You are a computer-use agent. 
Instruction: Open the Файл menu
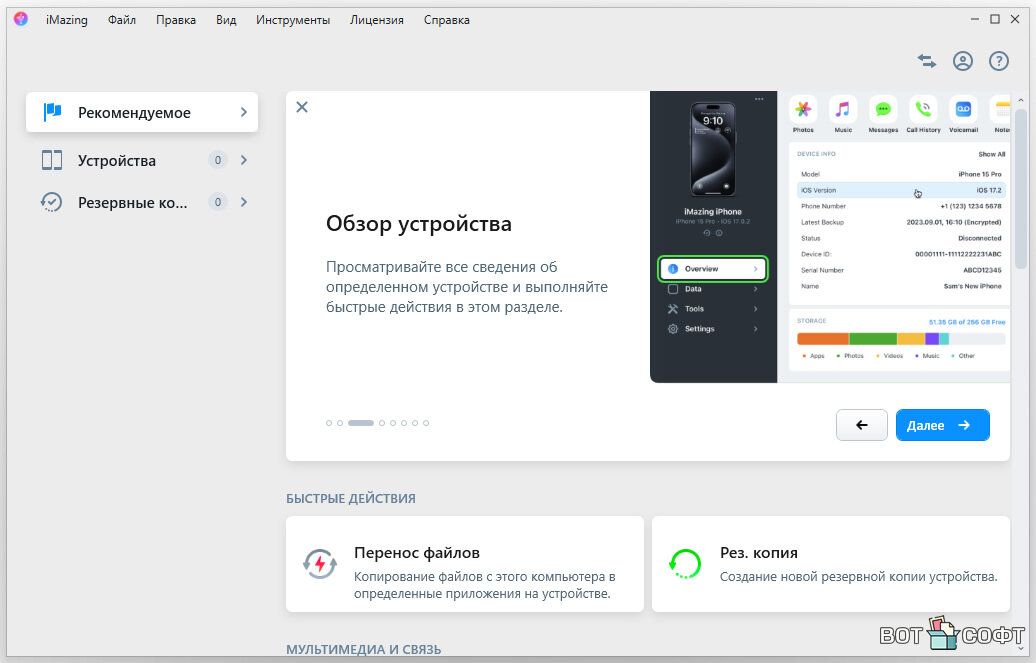tap(122, 20)
